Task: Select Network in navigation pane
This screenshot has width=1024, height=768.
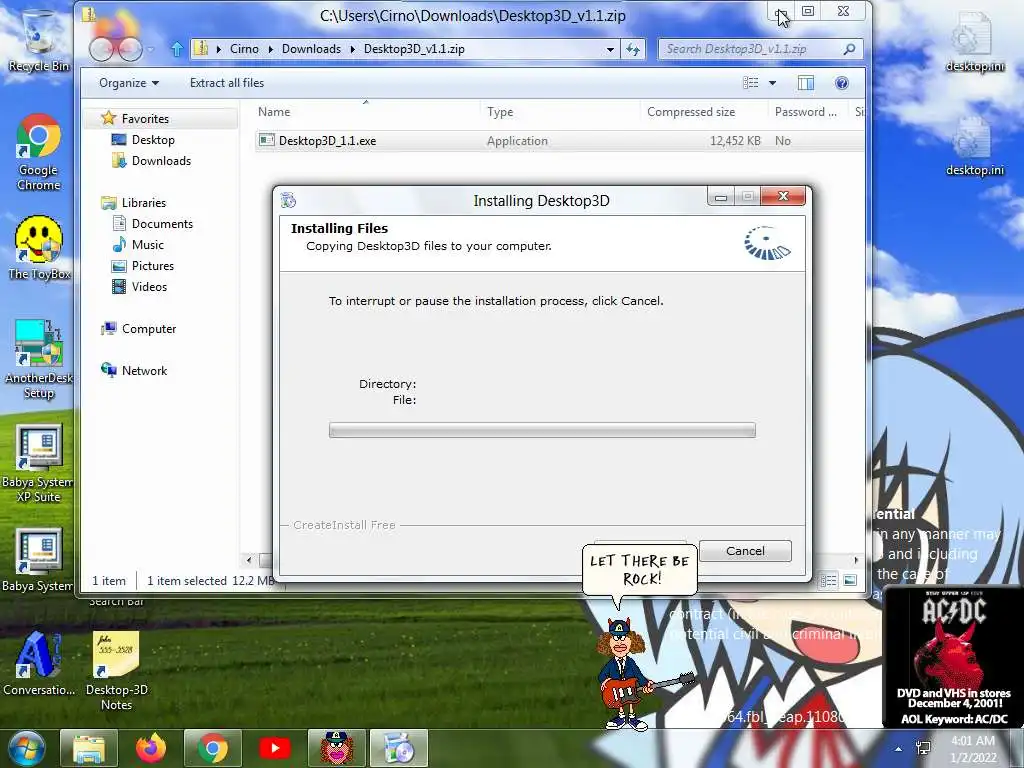Action: (x=144, y=370)
